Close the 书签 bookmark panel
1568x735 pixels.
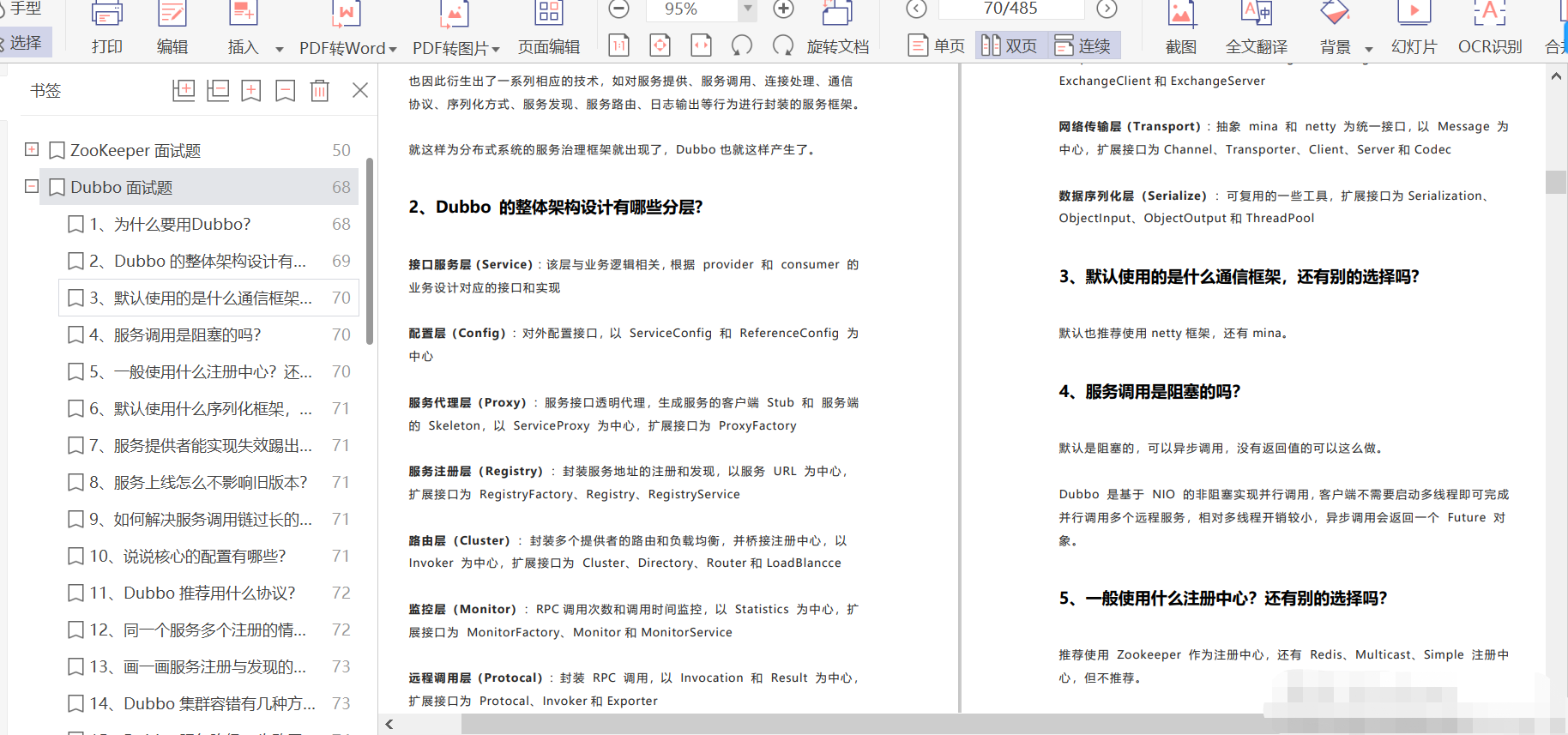(x=360, y=90)
